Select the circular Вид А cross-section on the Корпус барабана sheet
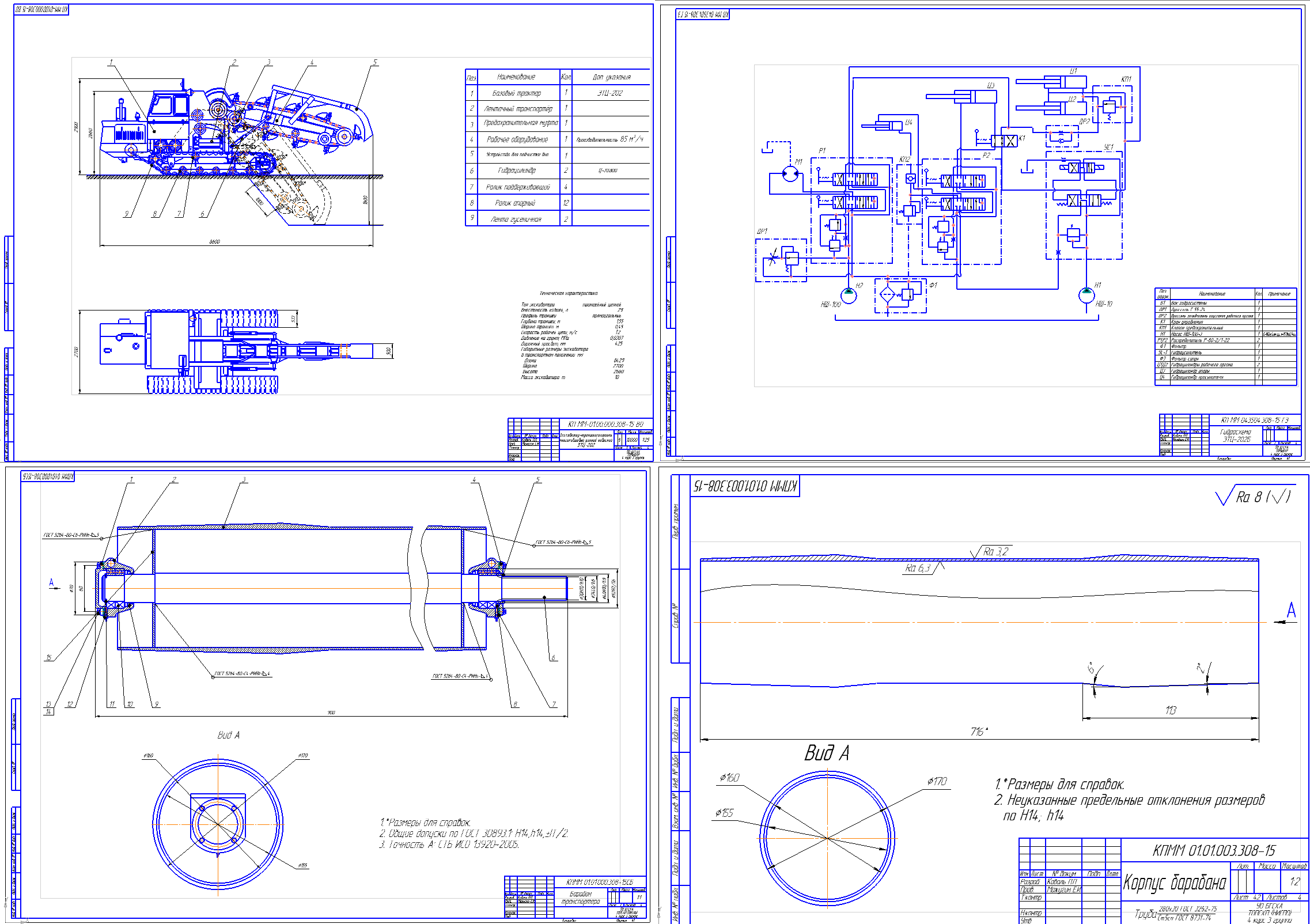Screen dimensions: 1310x924 pos(827,838)
